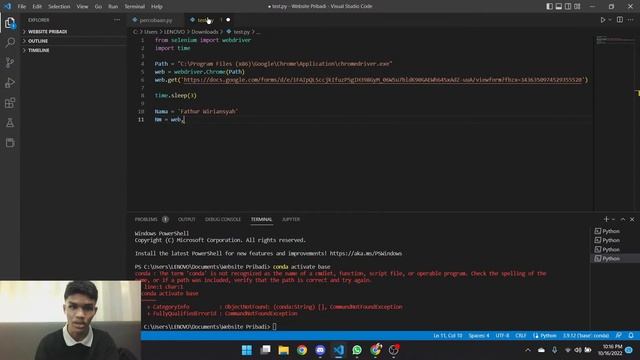
Task: Switch to the DEBUG CONSOLE tab
Action: coord(223,219)
